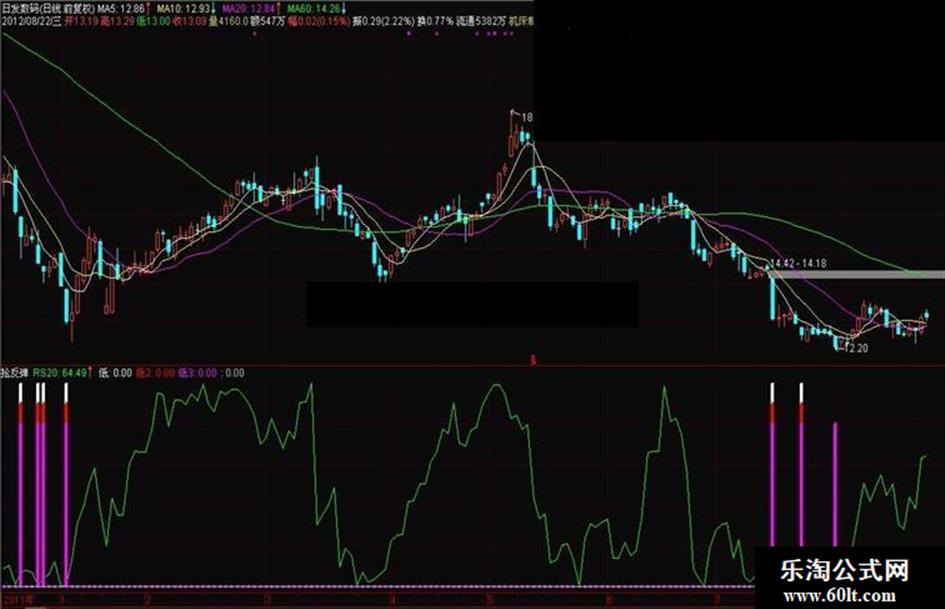945x609 pixels.
Task: Click the gap price label 14.42 - 14.18
Action: point(799,263)
